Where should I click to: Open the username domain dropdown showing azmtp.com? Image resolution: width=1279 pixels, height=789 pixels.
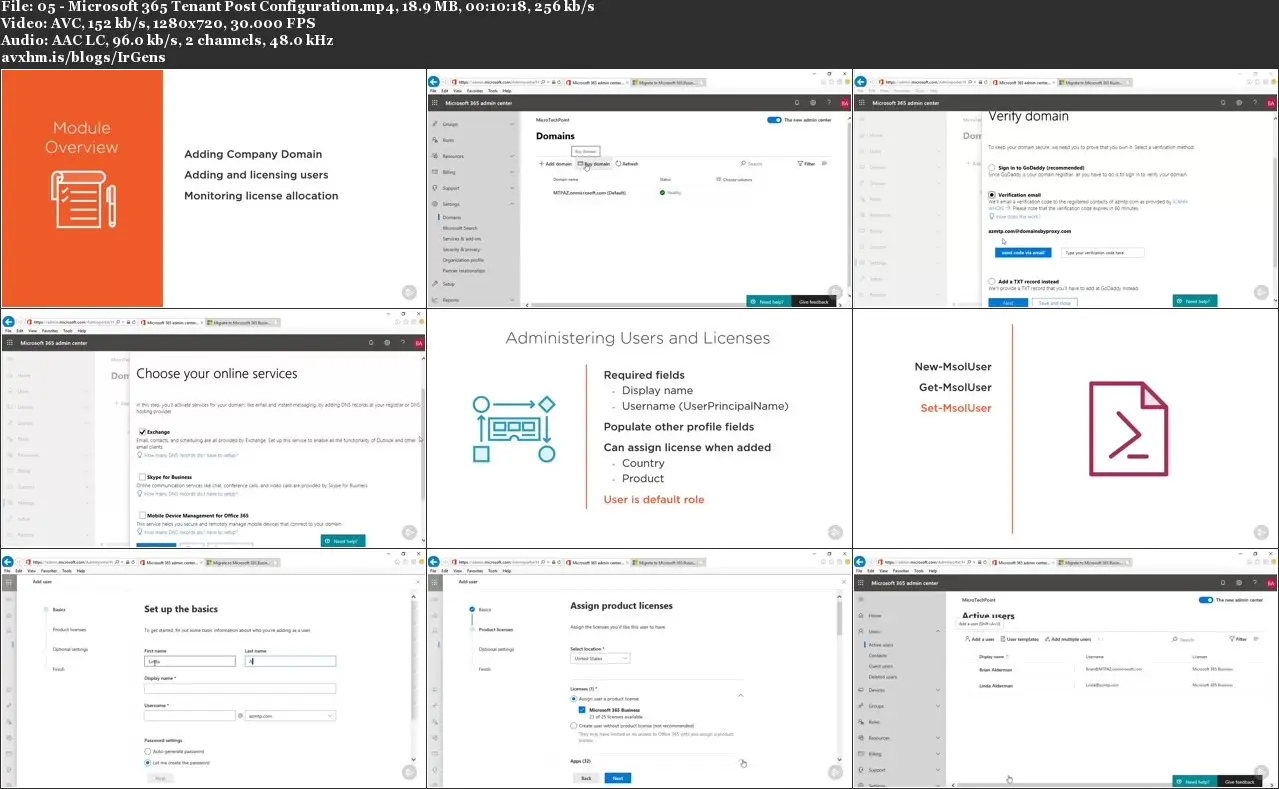[288, 716]
